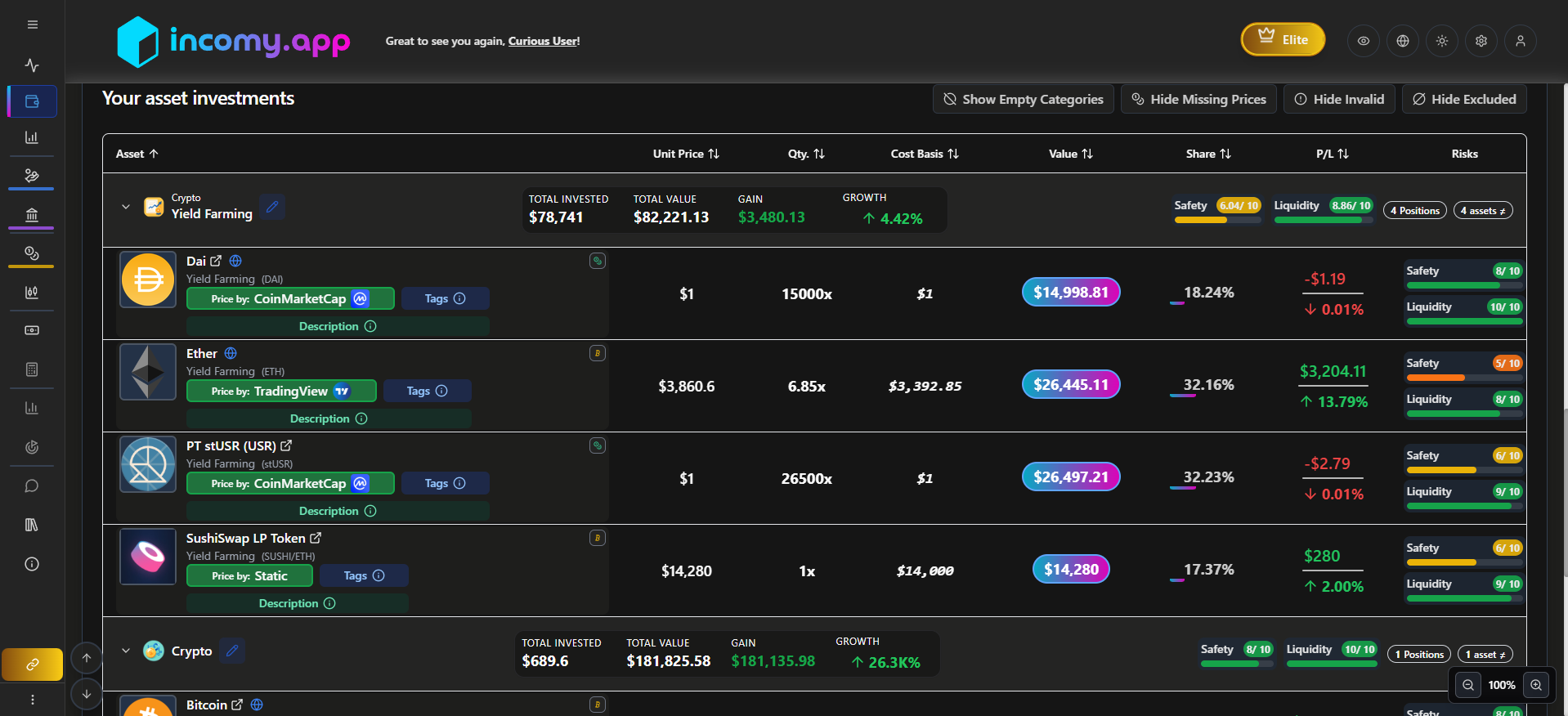Toggle Hide Missing Prices
Screen dimensions: 1568x716
coord(1198,99)
